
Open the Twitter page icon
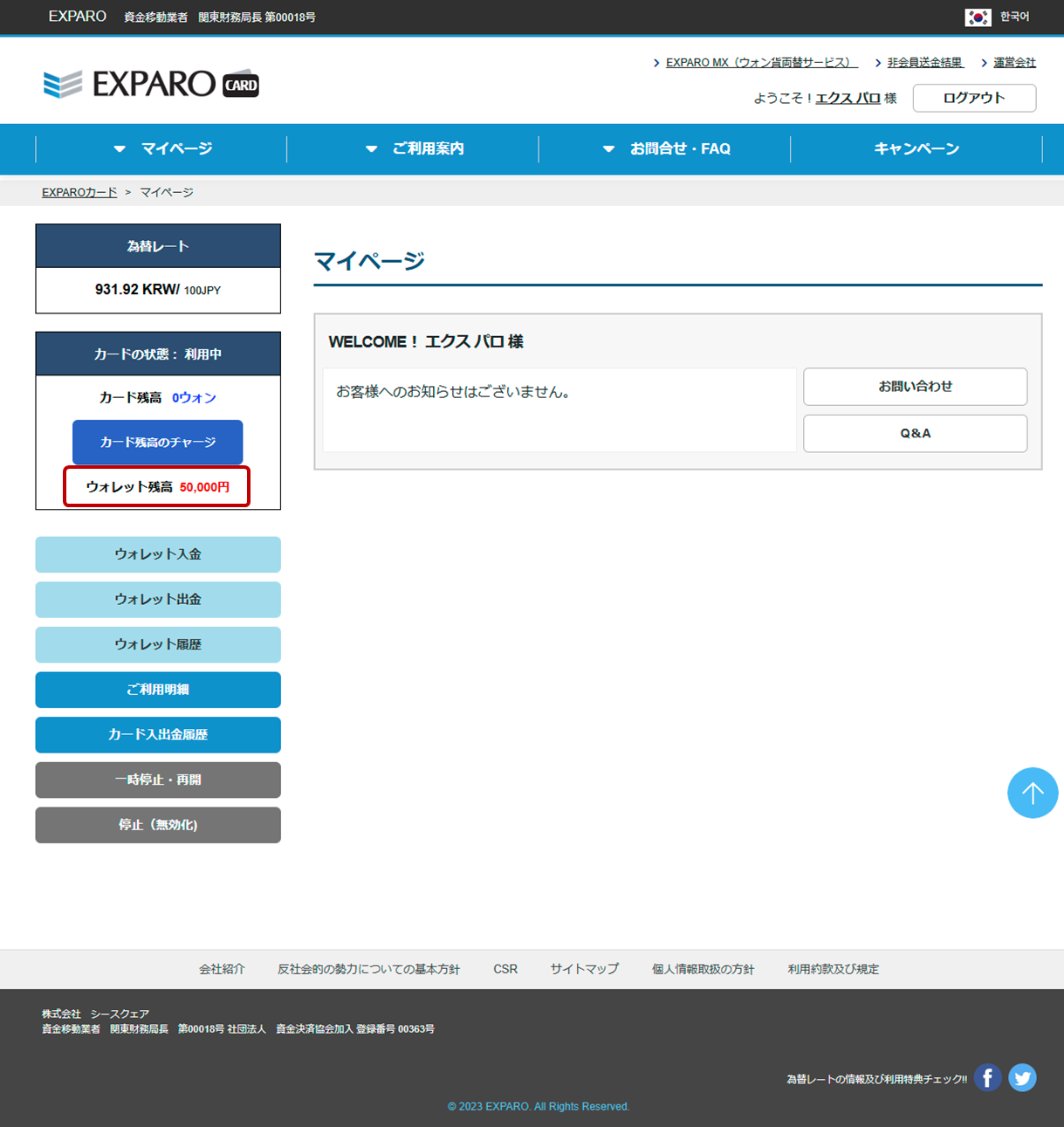pyautogui.click(x=1022, y=1078)
